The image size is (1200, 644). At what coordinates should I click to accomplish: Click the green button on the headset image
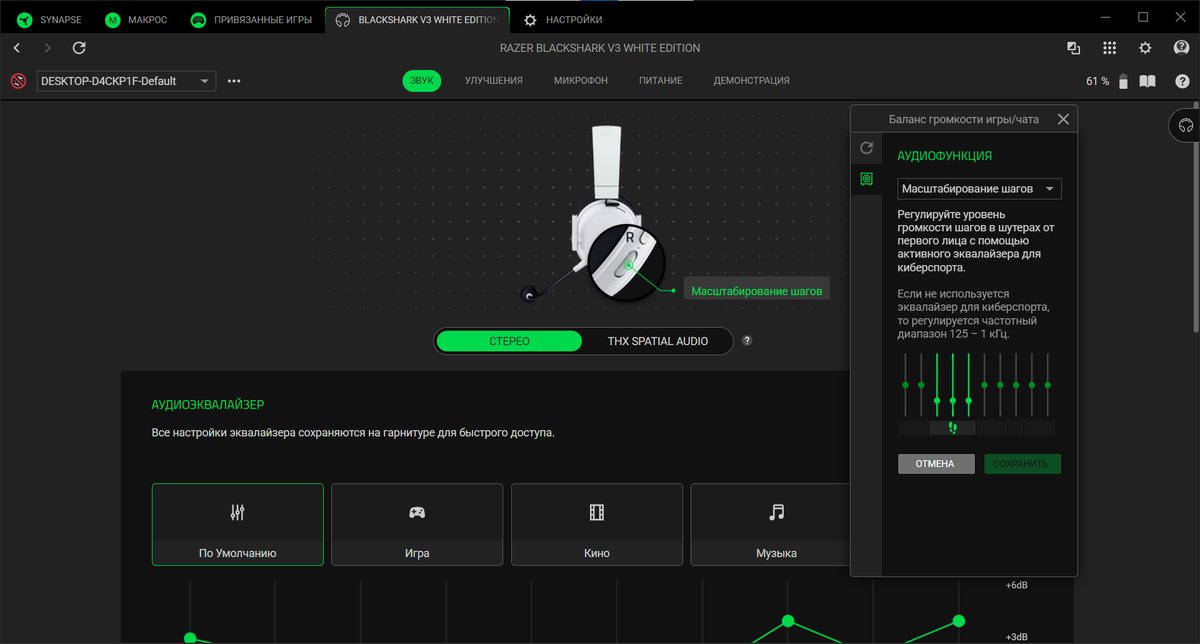tap(629, 266)
